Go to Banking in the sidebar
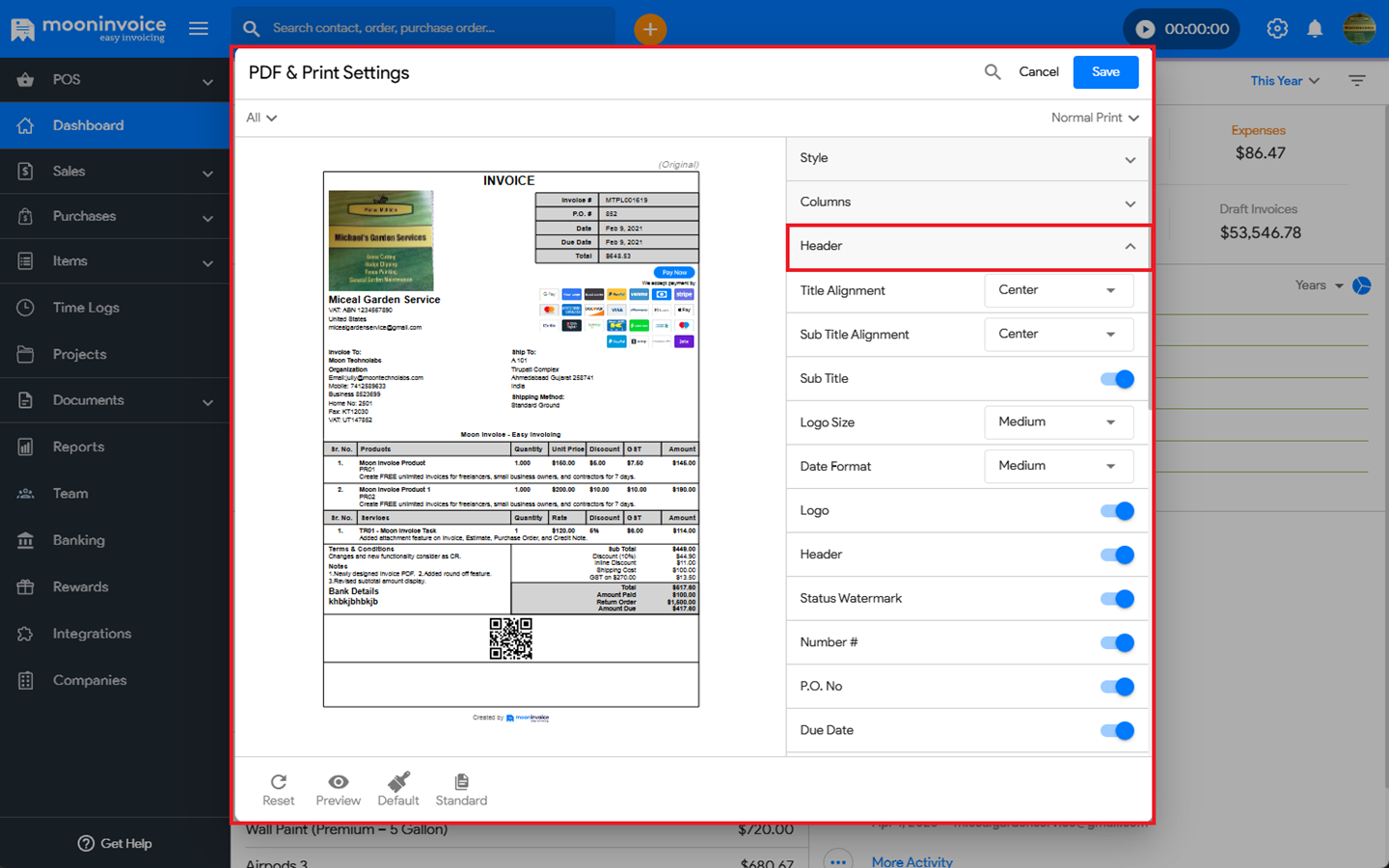 78,541
